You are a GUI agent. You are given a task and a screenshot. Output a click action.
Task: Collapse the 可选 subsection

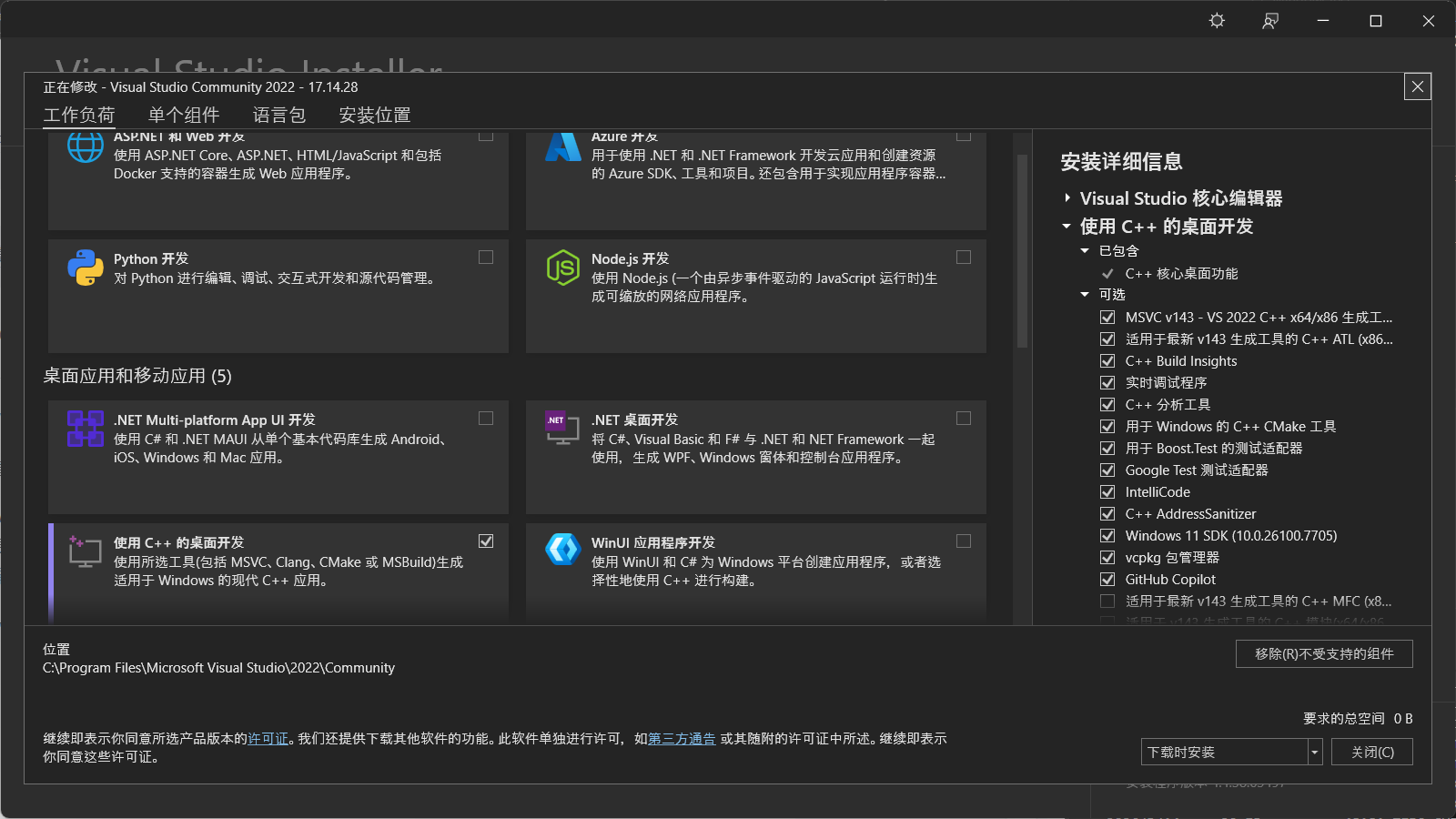[x=1085, y=295]
